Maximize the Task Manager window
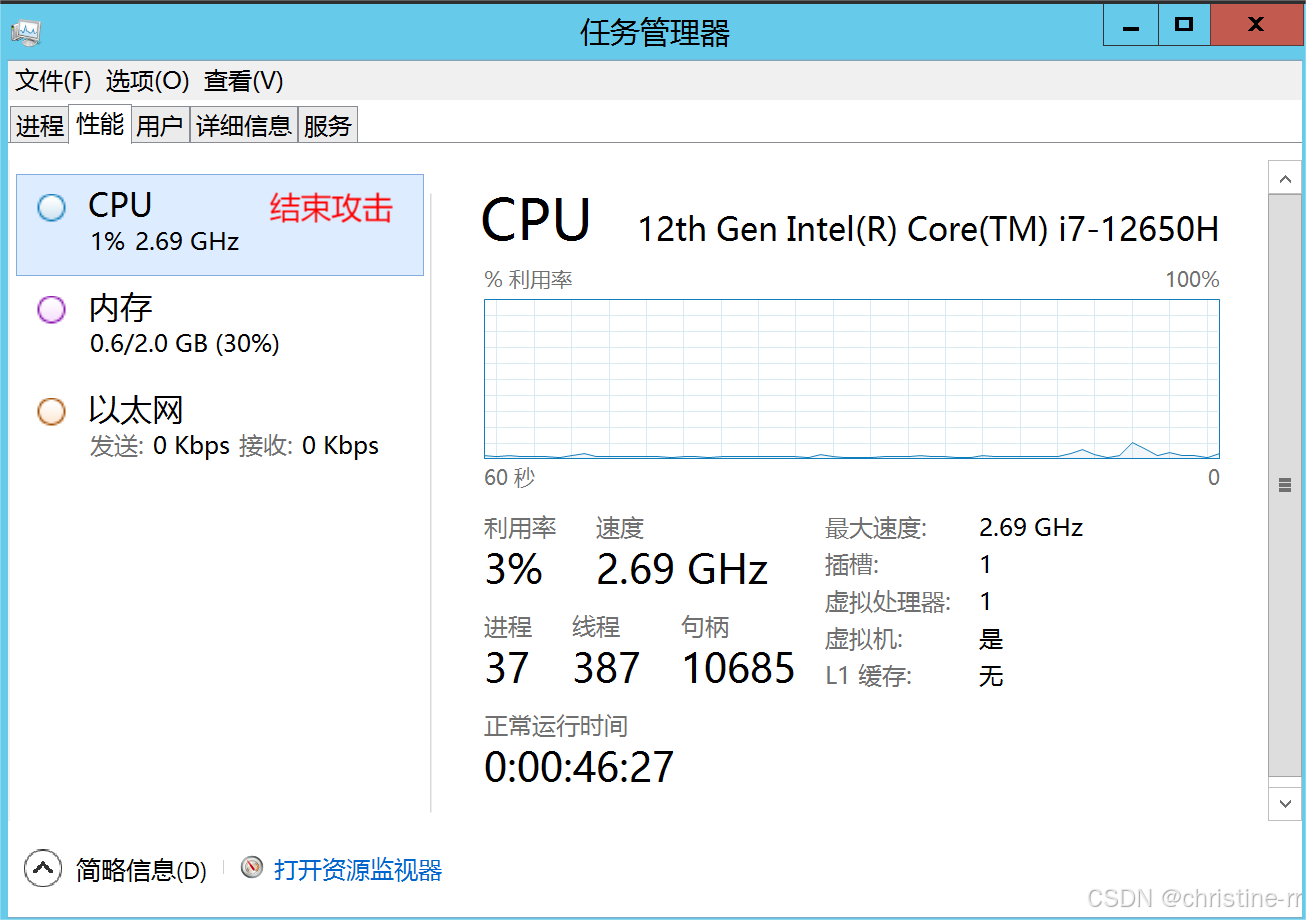 (x=1184, y=25)
